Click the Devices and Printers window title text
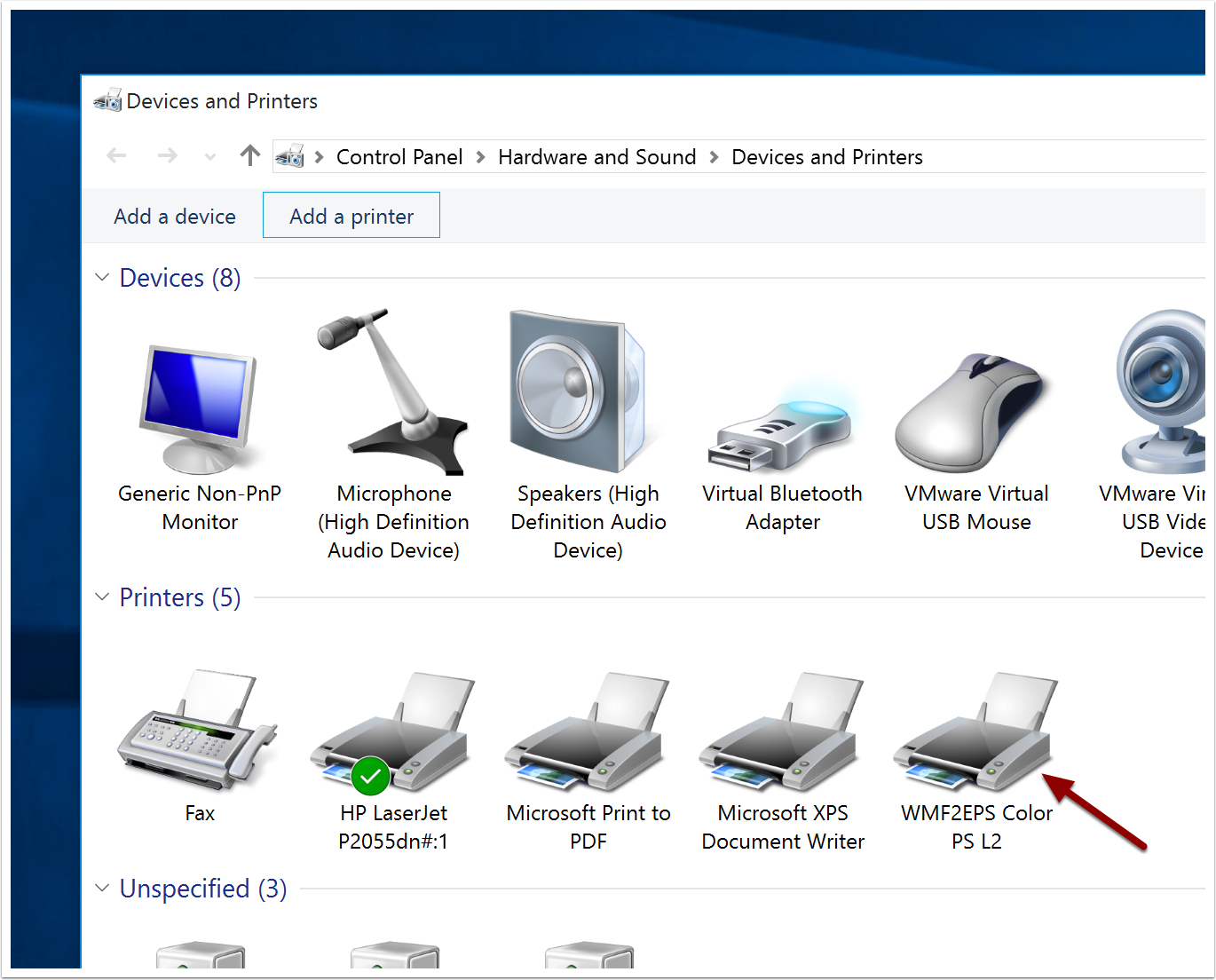The width and height of the screenshot is (1216, 980). [222, 101]
